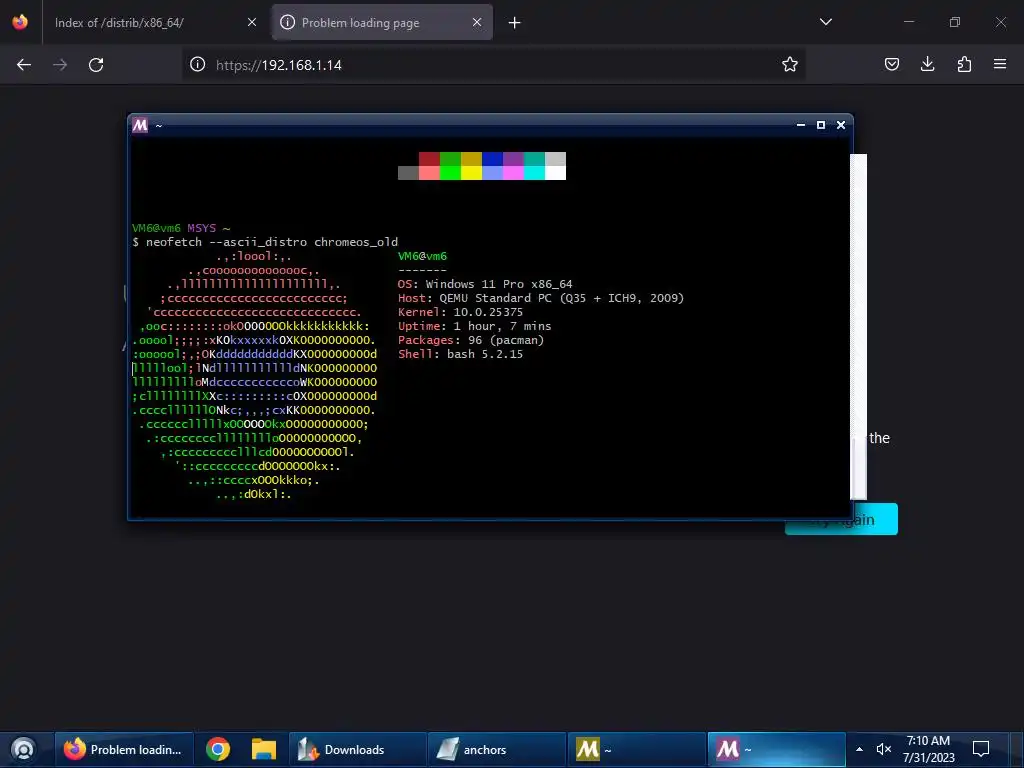
Task: Go back to the previous page in Firefox
Action: point(24,65)
